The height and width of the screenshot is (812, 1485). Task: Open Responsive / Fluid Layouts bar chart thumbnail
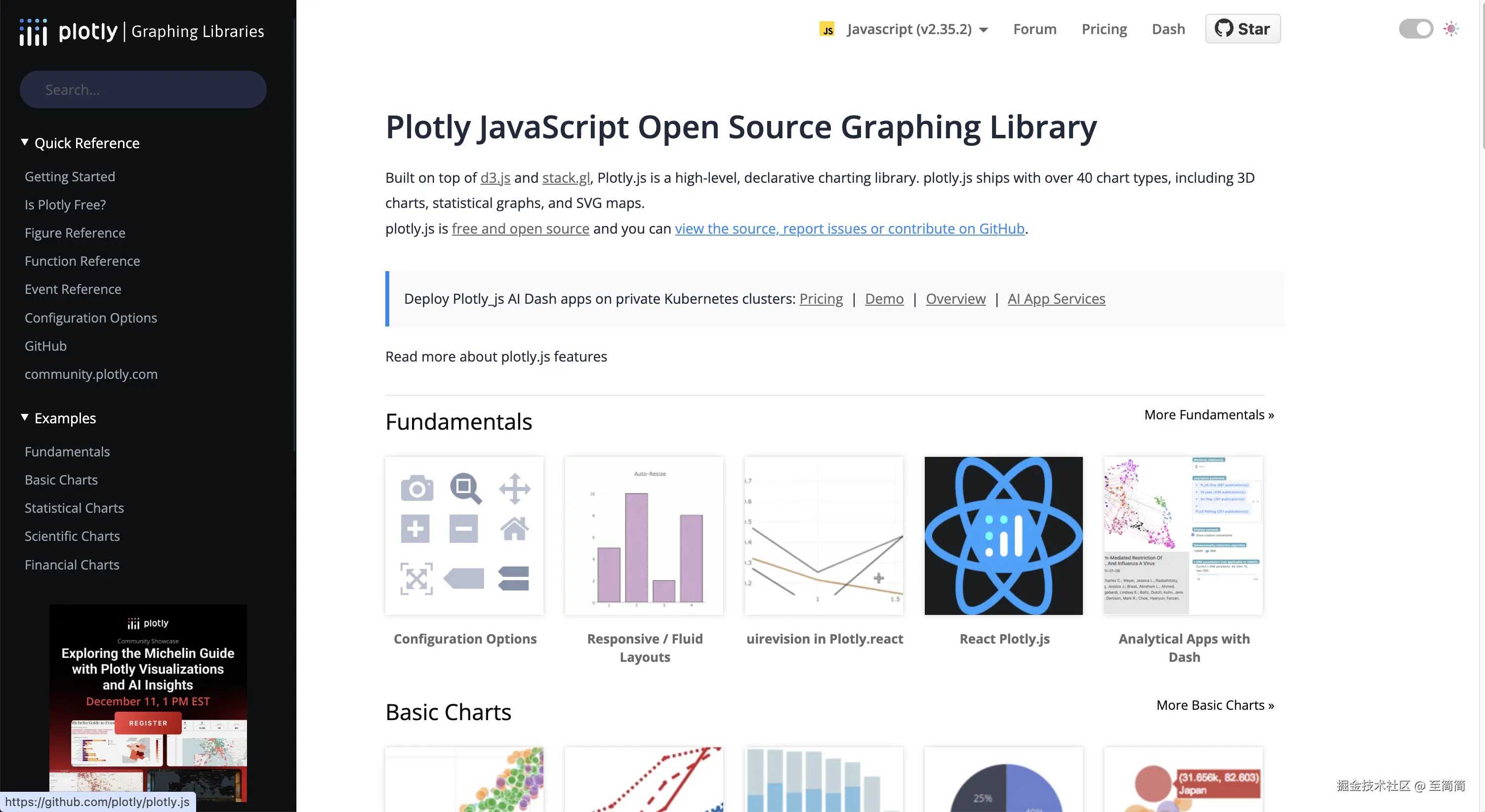[x=644, y=535]
